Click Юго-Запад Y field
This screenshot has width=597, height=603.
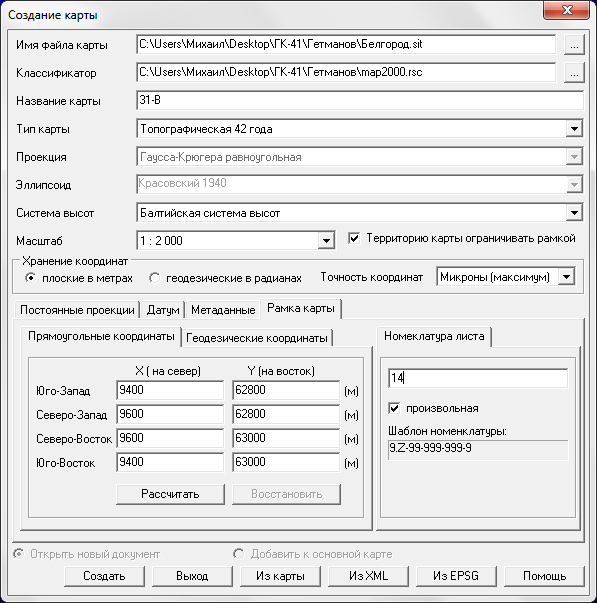click(286, 390)
